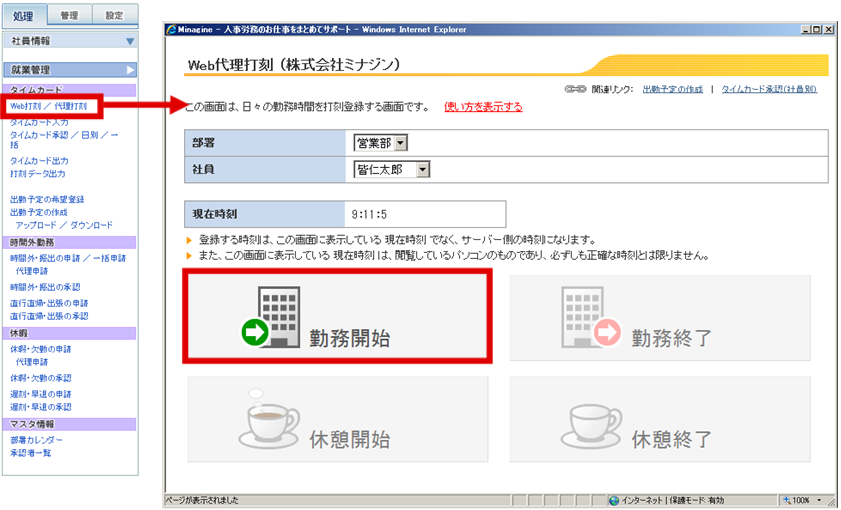The image size is (841, 510).
Task: Click the internet zone globe icon in status bar
Action: 614,500
